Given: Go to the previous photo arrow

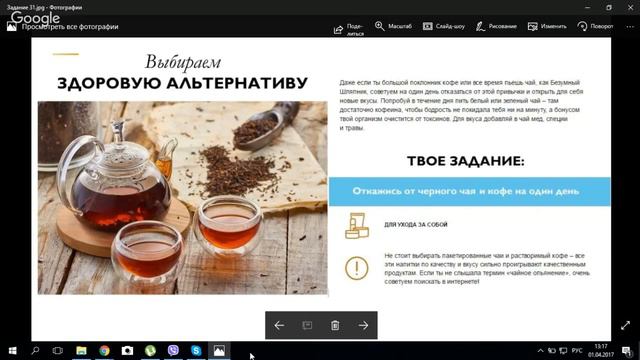Looking at the screenshot, I should (279, 325).
